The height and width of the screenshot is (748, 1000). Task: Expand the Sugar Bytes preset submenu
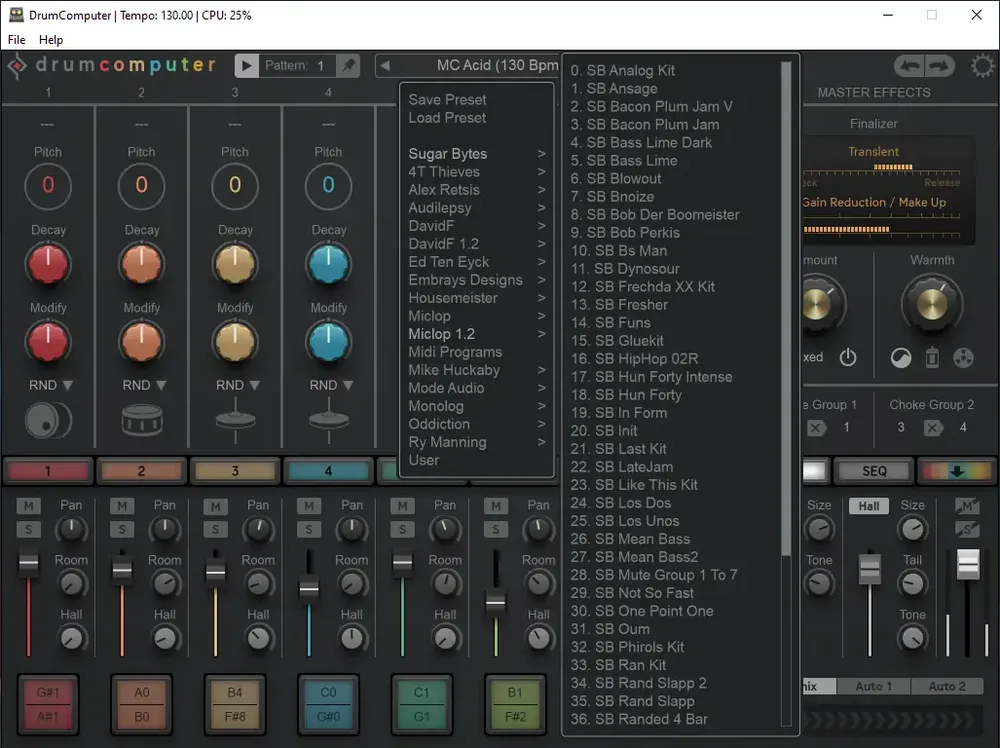click(476, 154)
